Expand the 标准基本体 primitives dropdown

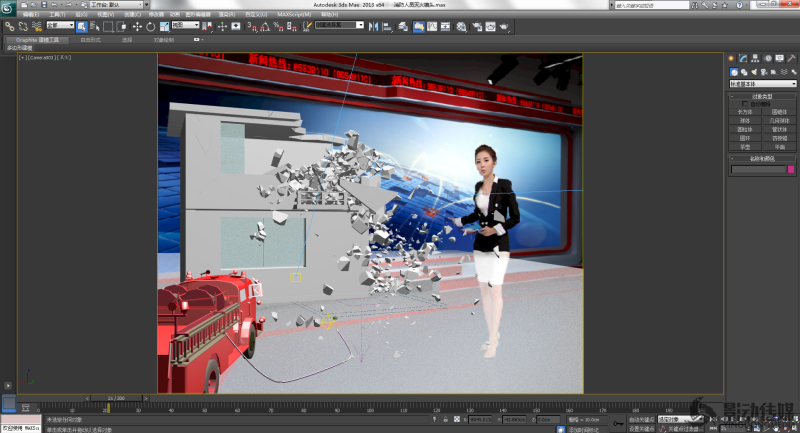(762, 84)
